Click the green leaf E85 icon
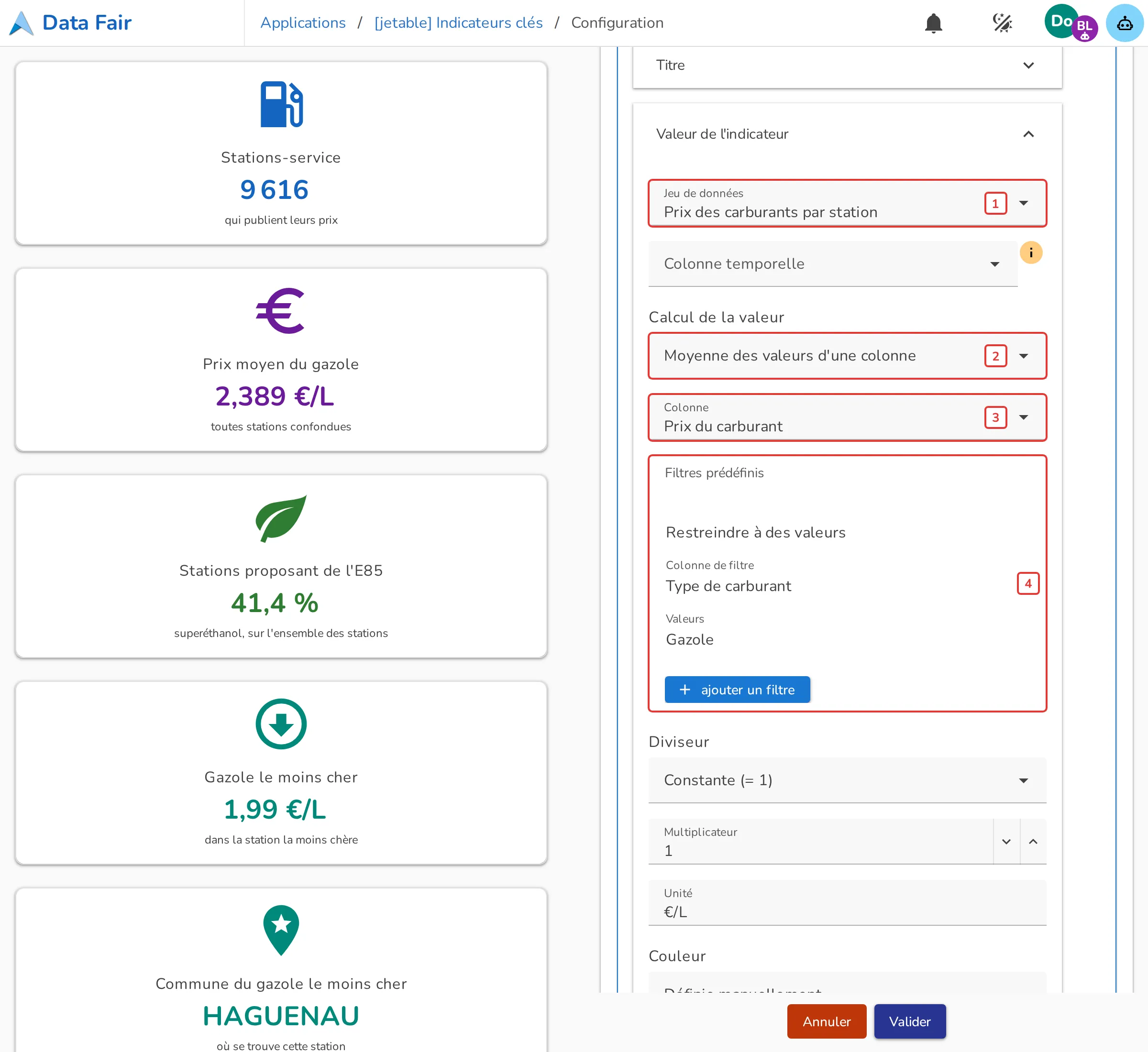The width and height of the screenshot is (1148, 1052). 281,518
